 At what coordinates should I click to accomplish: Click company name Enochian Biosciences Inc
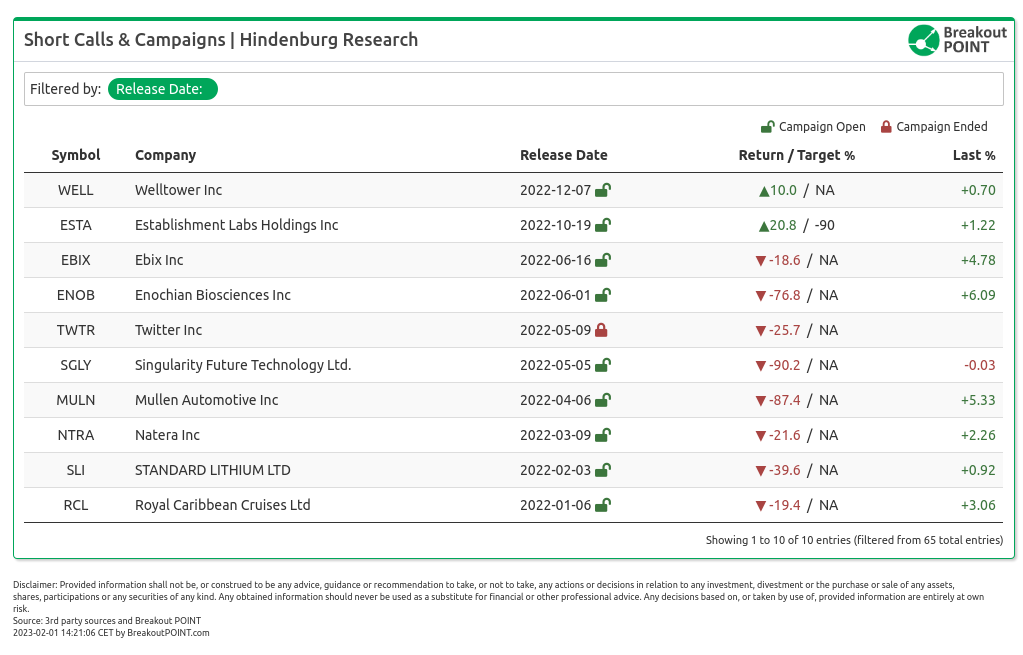click(213, 295)
